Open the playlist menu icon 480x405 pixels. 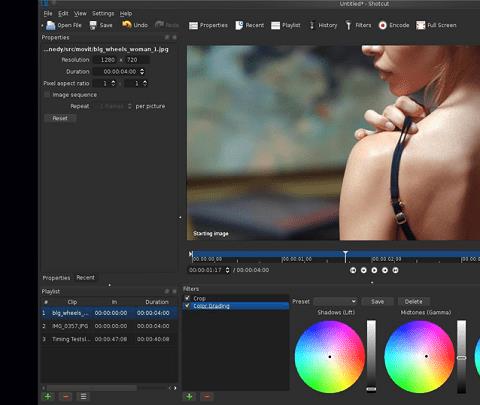tap(83, 396)
